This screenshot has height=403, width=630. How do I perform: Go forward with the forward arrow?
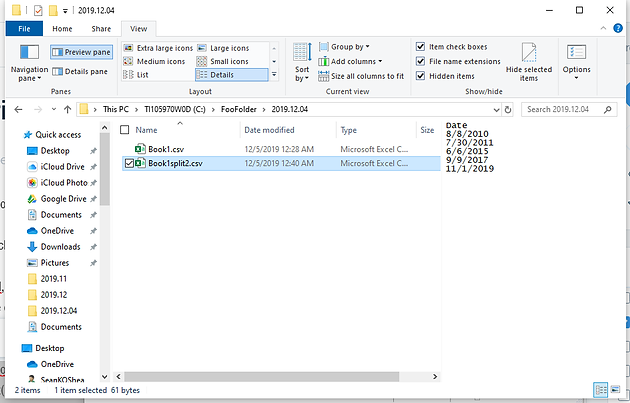coord(38,109)
